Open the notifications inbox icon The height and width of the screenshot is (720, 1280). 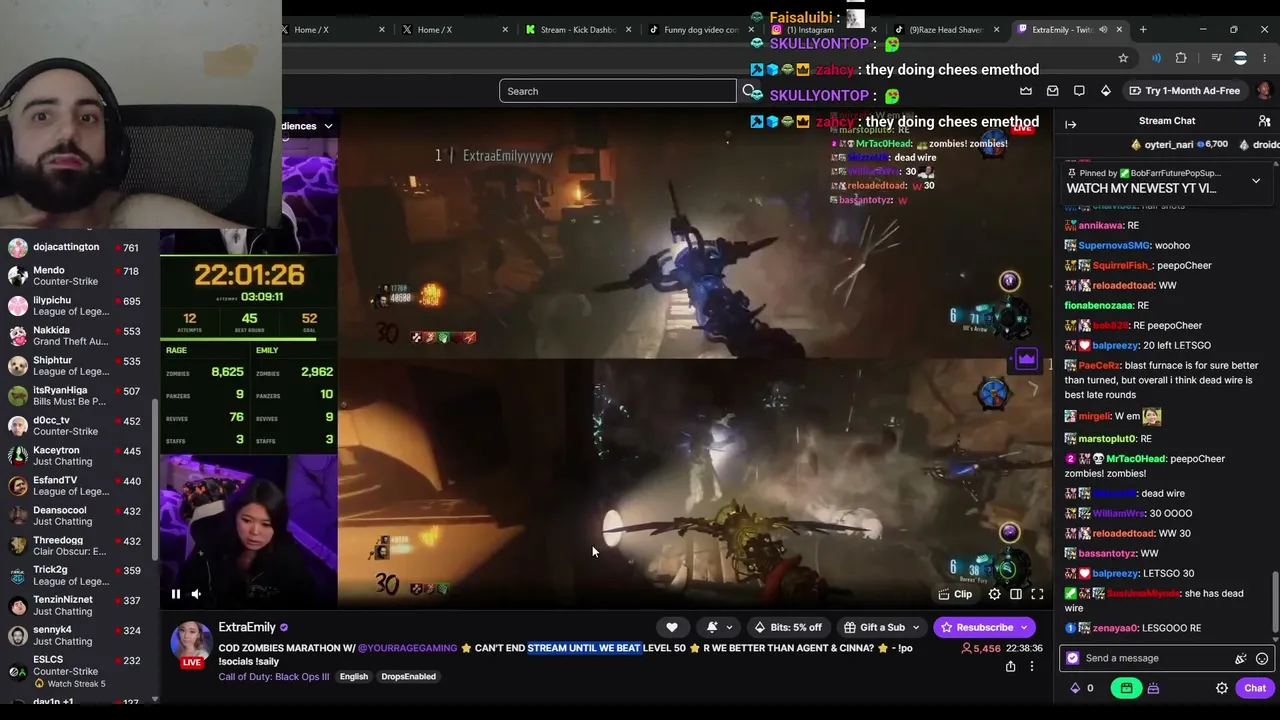pyautogui.click(x=1052, y=91)
